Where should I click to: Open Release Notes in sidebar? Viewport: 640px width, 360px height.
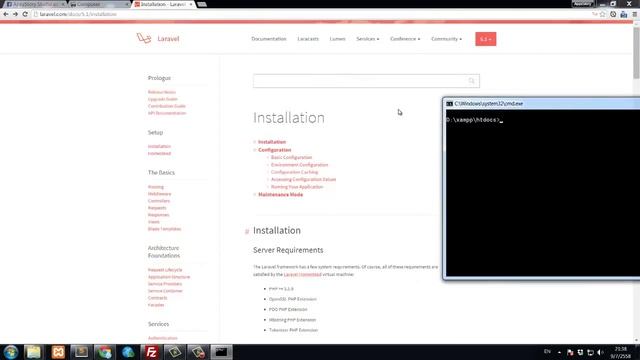pyautogui.click(x=162, y=92)
